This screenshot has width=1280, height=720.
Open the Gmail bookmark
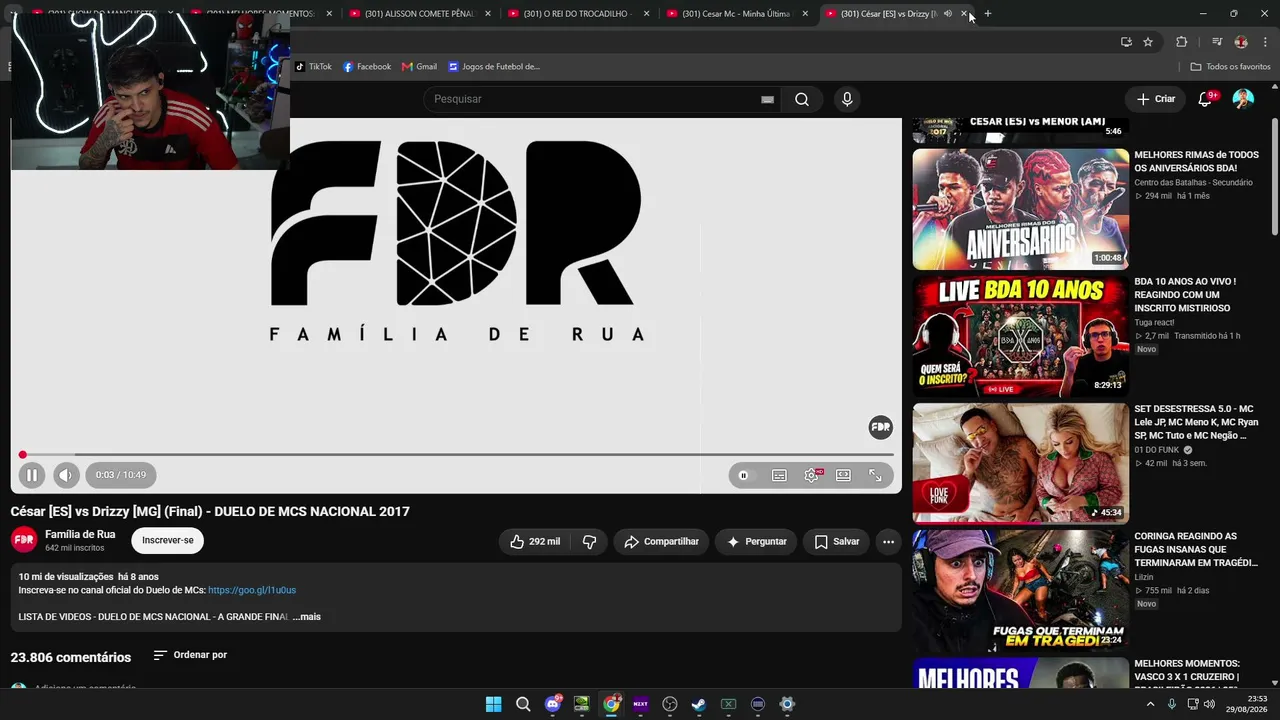pyautogui.click(x=420, y=67)
